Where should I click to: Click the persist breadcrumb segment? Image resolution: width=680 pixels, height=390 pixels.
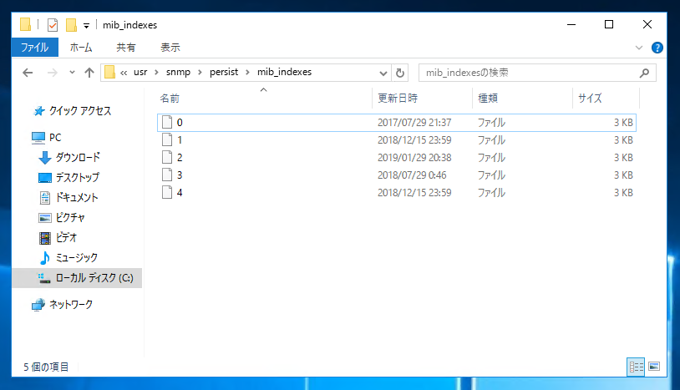[x=224, y=72]
